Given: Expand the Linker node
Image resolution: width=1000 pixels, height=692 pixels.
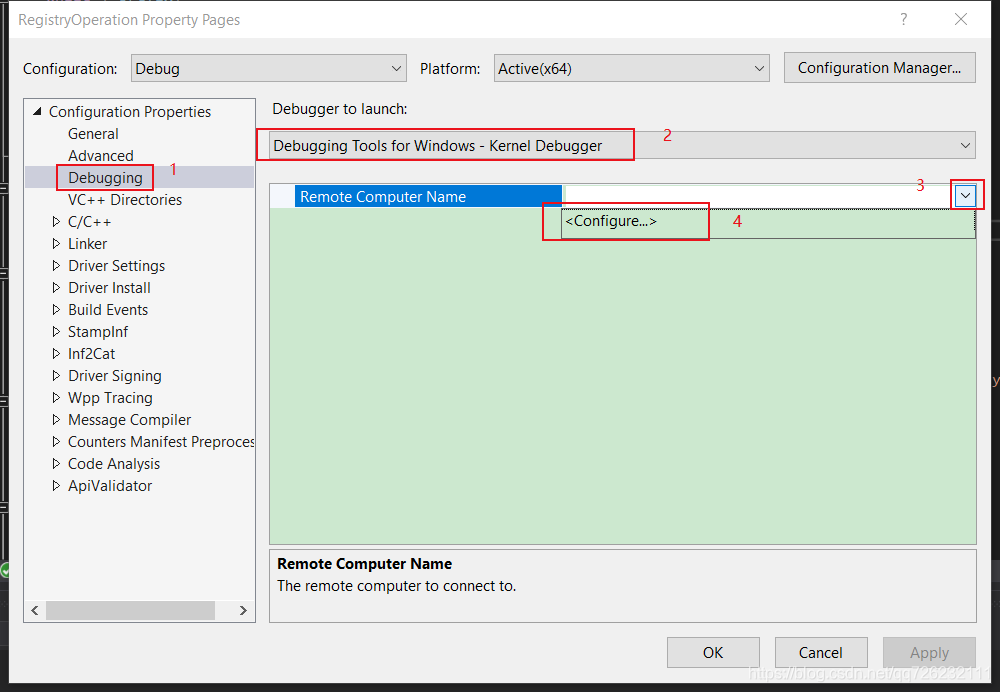Looking at the screenshot, I should [56, 244].
